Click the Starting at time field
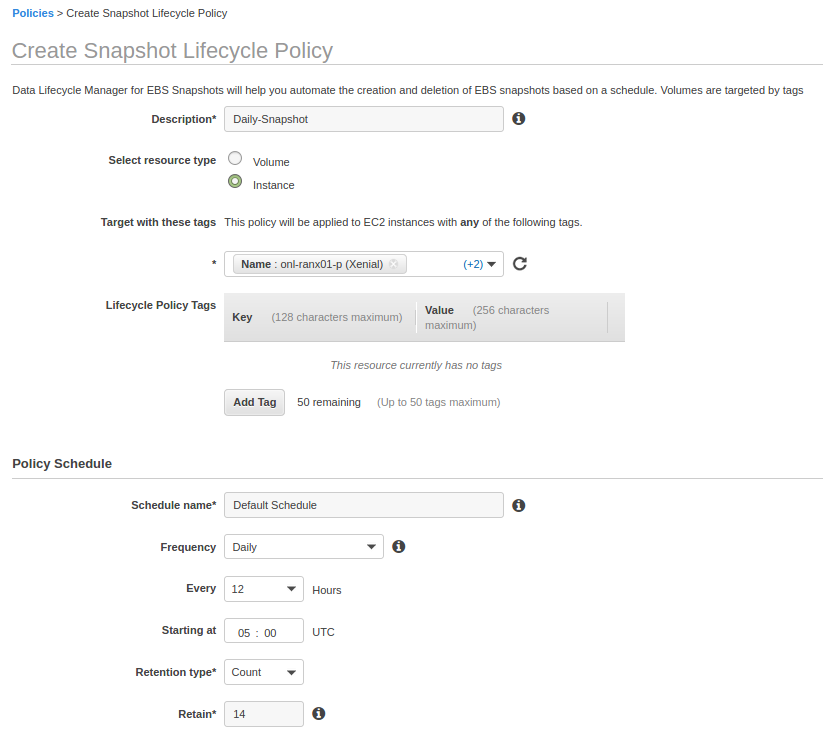 [x=264, y=631]
